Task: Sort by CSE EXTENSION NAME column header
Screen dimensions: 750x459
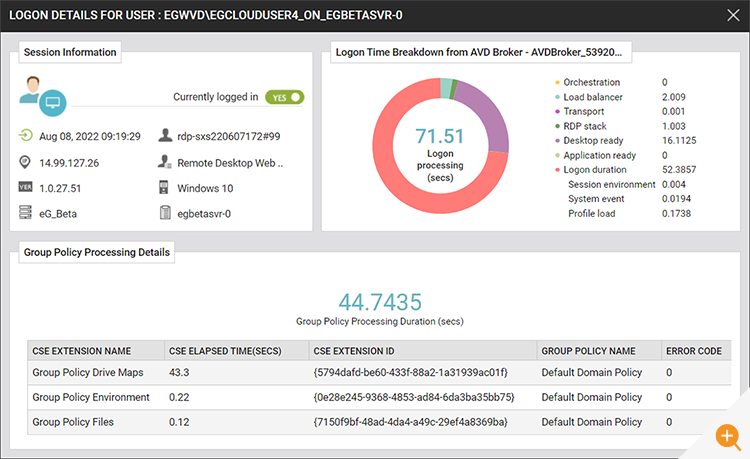Action: [96, 351]
